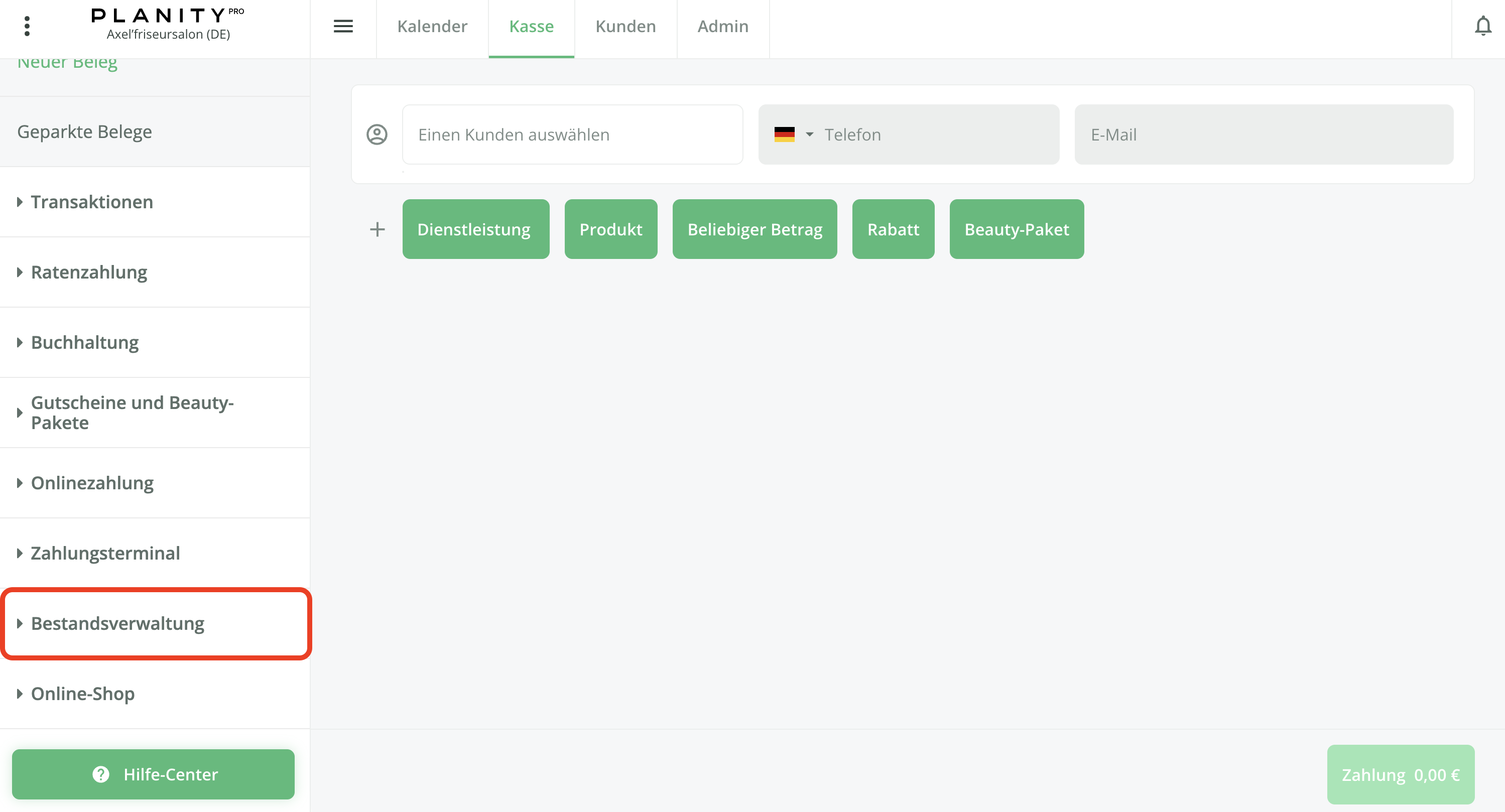Open the three-dot options menu

tap(27, 26)
